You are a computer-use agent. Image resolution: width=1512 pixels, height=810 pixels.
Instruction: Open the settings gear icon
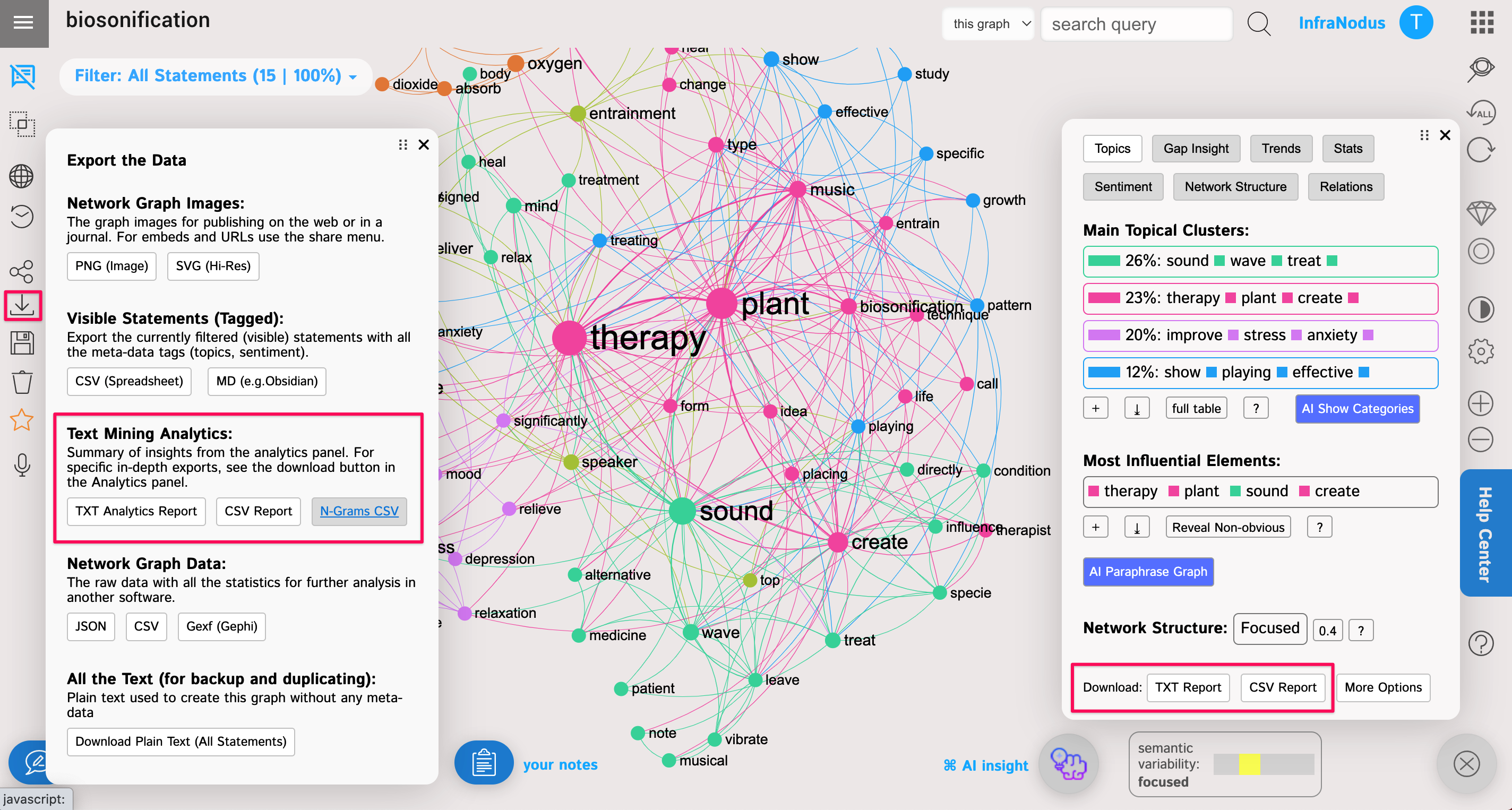point(1480,351)
